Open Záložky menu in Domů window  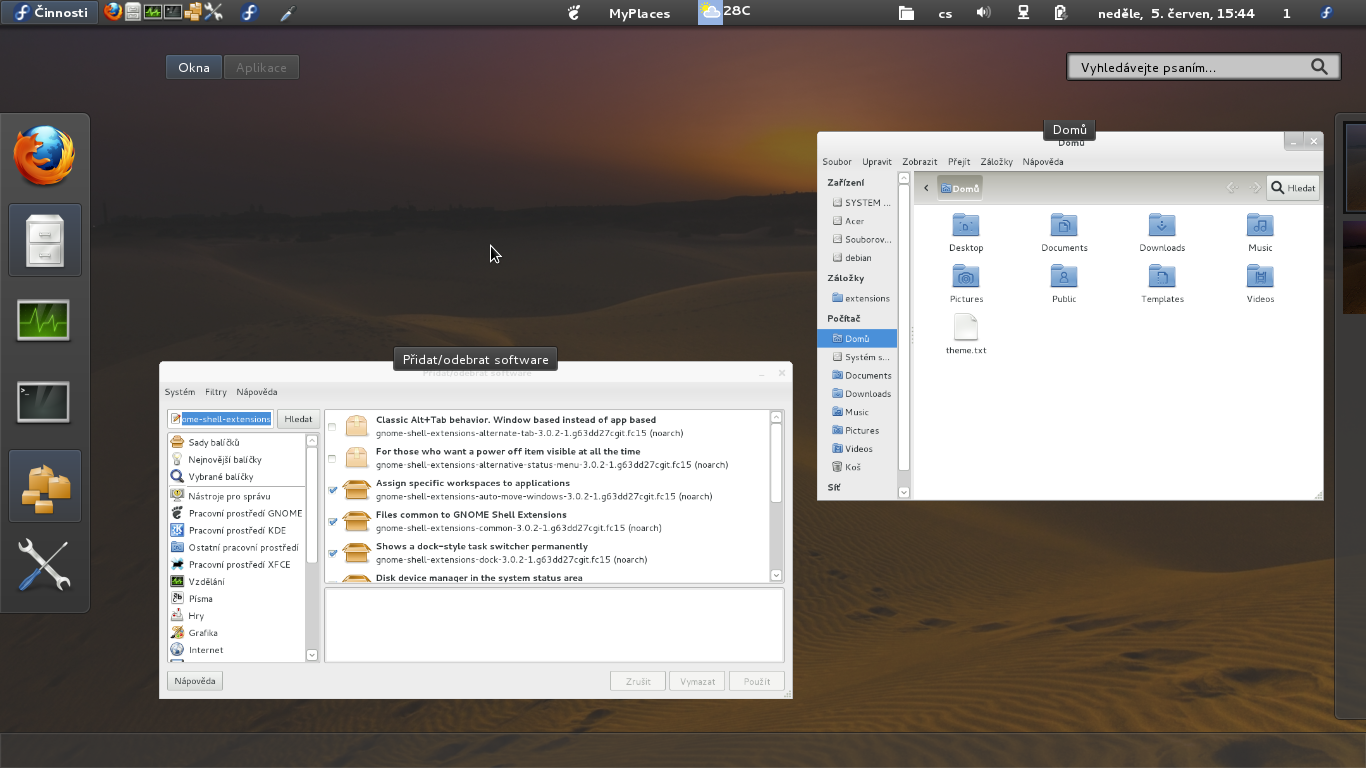coord(997,162)
